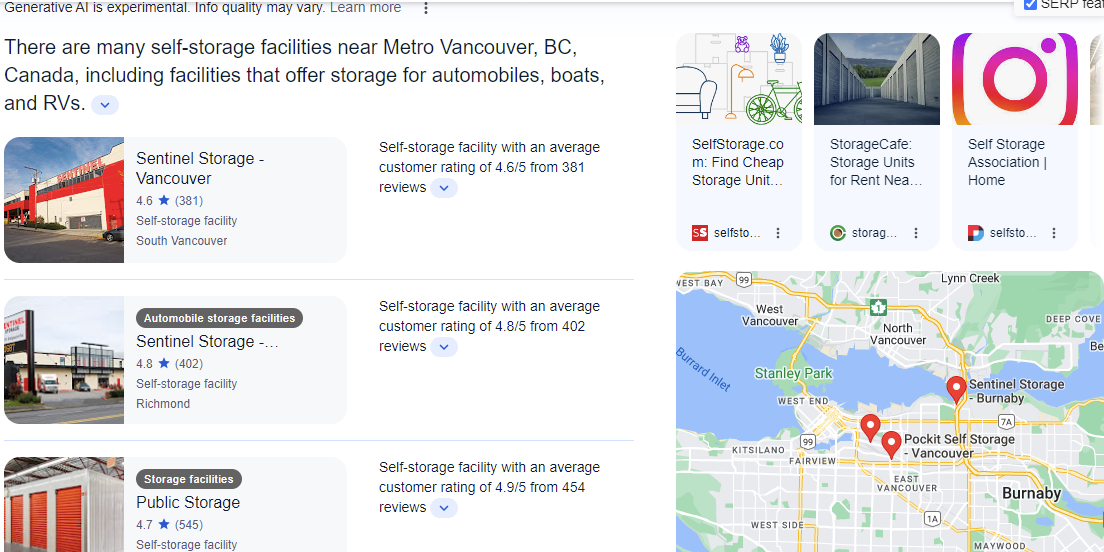
Task: Toggle the SERP features checkbox
Action: [1030, 5]
